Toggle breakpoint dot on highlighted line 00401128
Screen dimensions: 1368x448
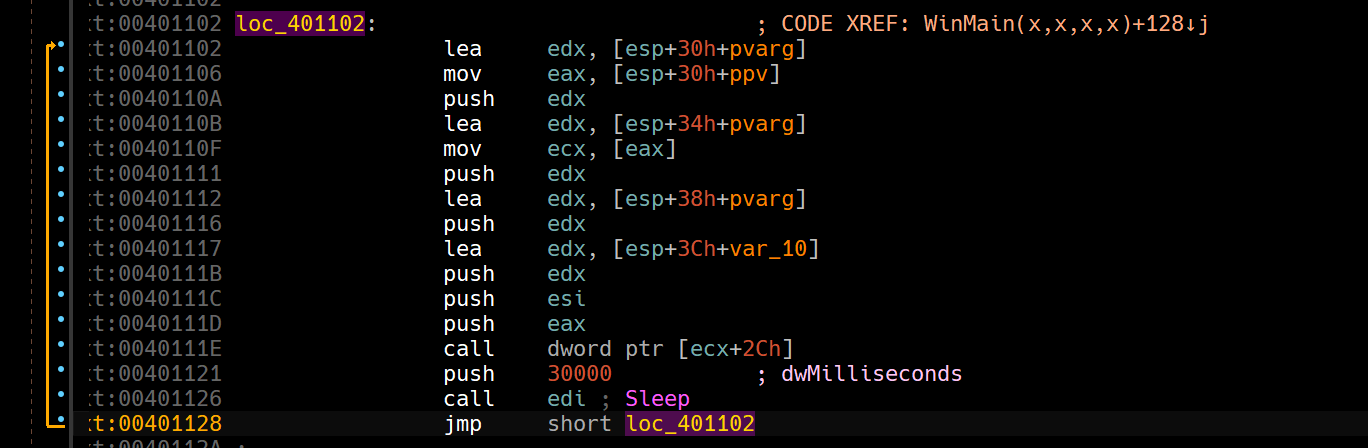point(61,421)
